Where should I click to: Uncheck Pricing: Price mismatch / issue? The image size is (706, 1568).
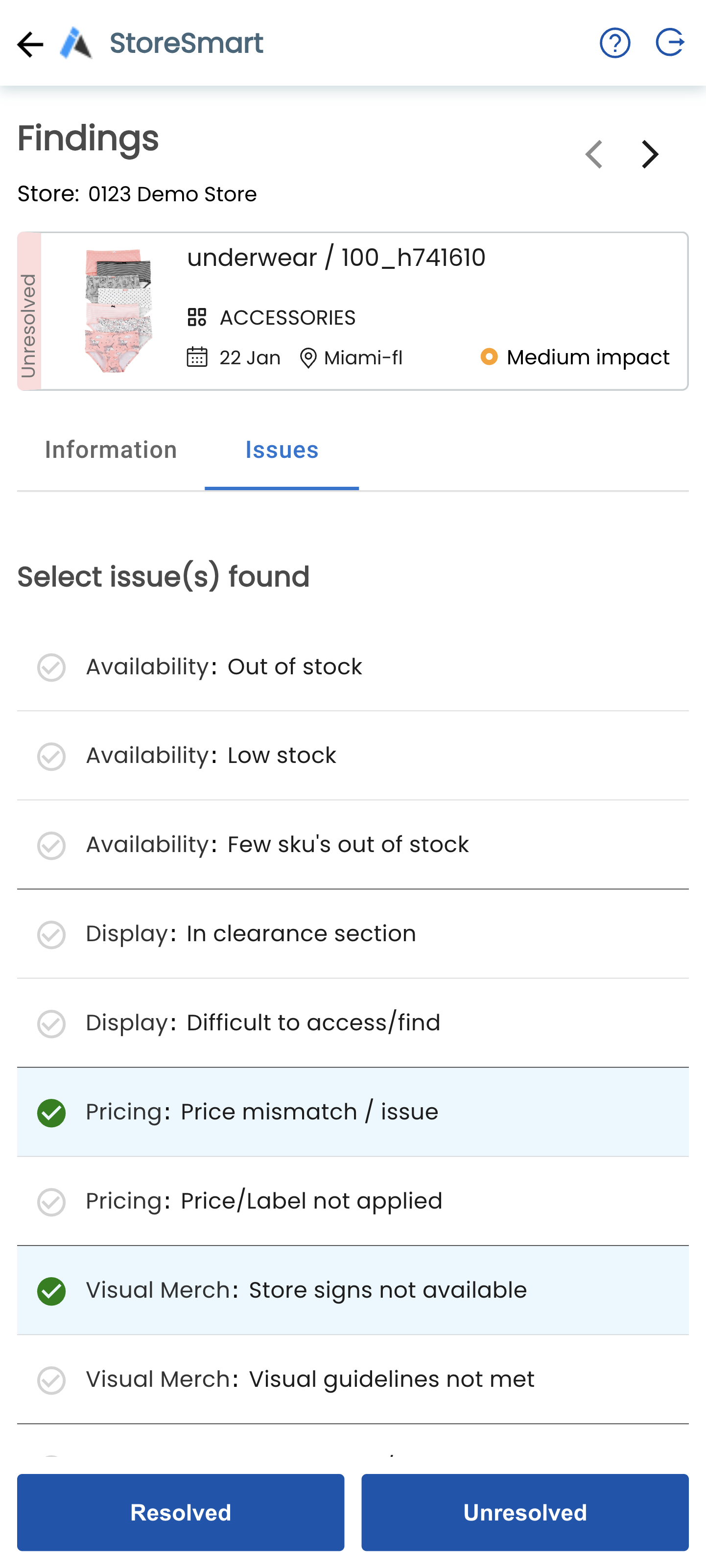click(x=51, y=1113)
